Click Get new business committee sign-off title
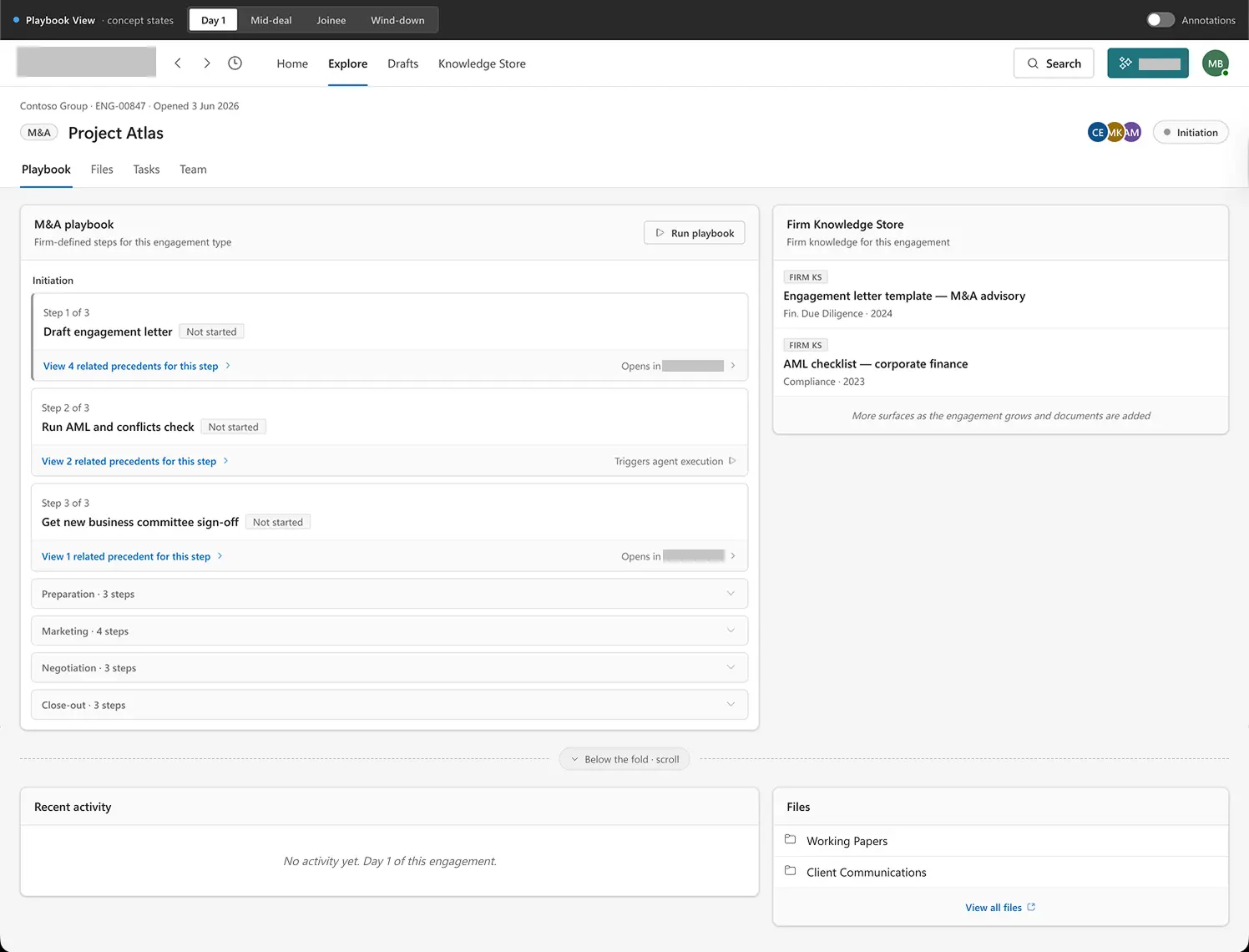The height and width of the screenshot is (952, 1249). tap(140, 522)
